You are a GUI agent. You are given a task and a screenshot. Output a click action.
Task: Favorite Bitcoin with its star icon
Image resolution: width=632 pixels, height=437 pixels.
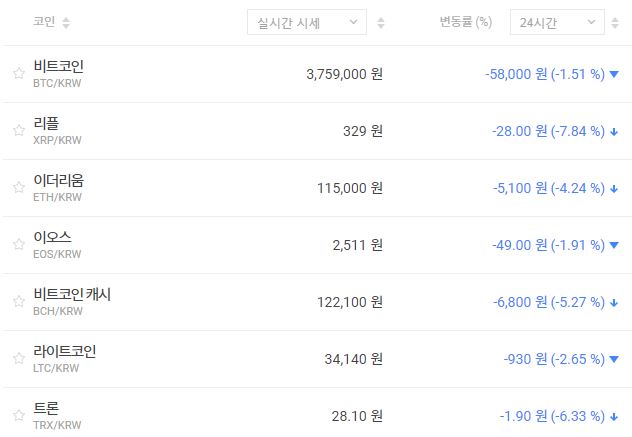tap(18, 73)
